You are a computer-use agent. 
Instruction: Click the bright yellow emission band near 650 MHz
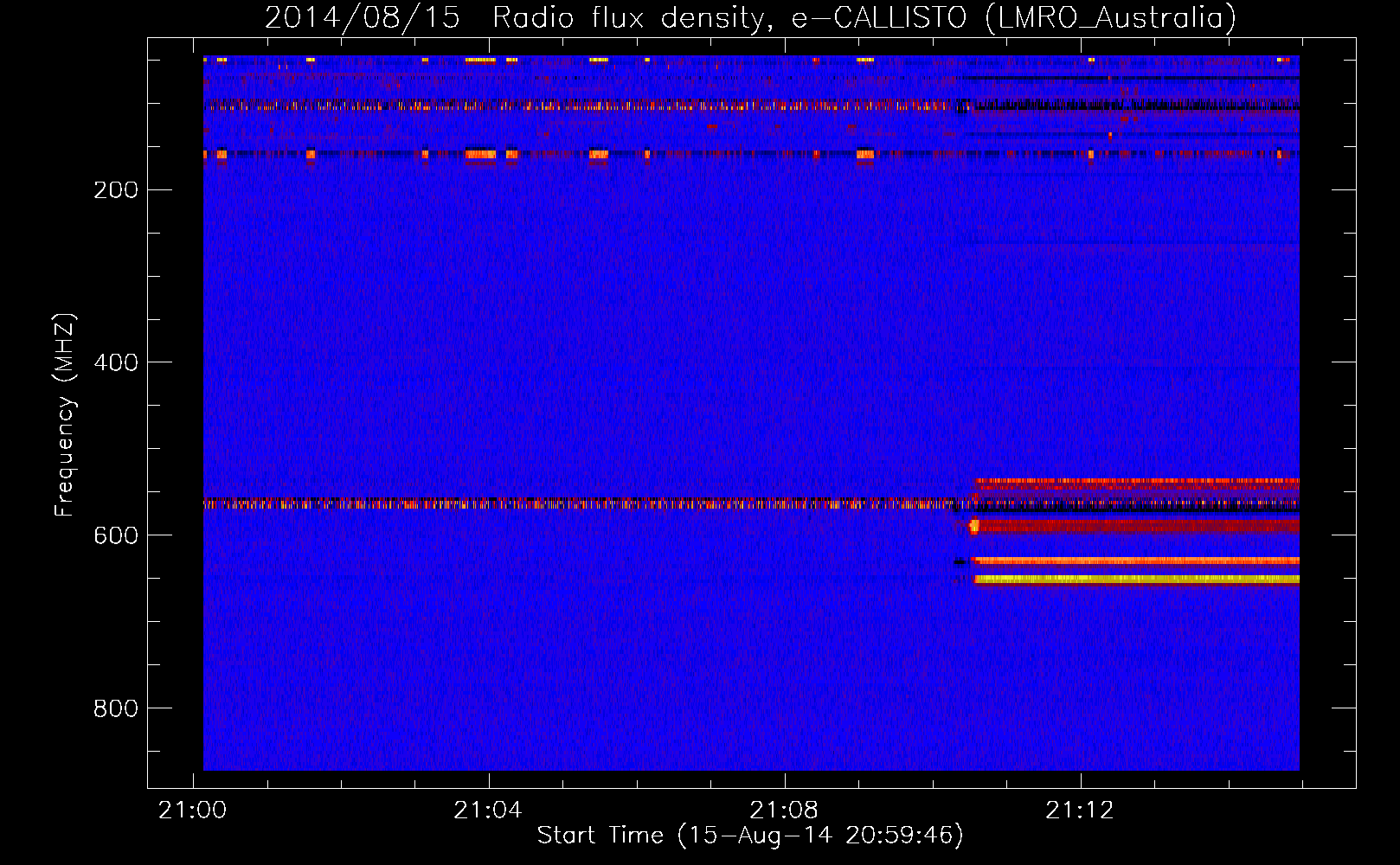click(1136, 580)
